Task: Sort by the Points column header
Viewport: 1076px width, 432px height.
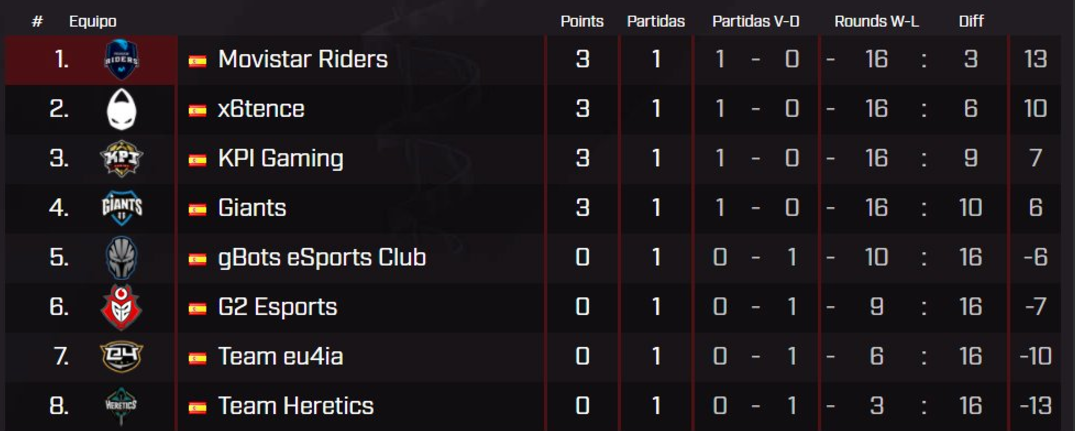Action: [x=582, y=21]
